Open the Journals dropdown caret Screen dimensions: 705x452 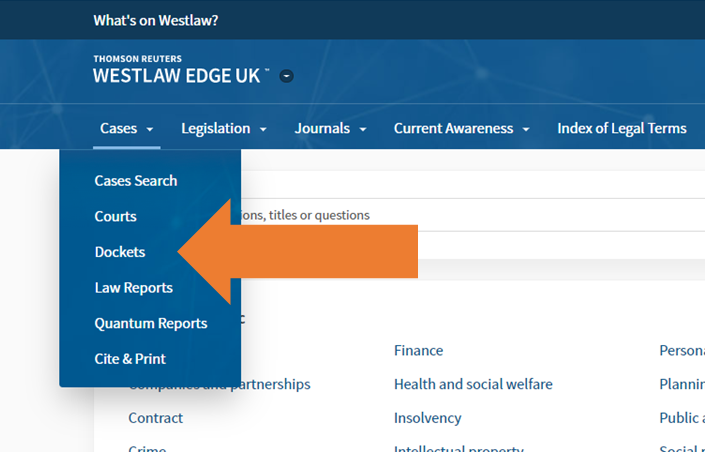click(363, 129)
